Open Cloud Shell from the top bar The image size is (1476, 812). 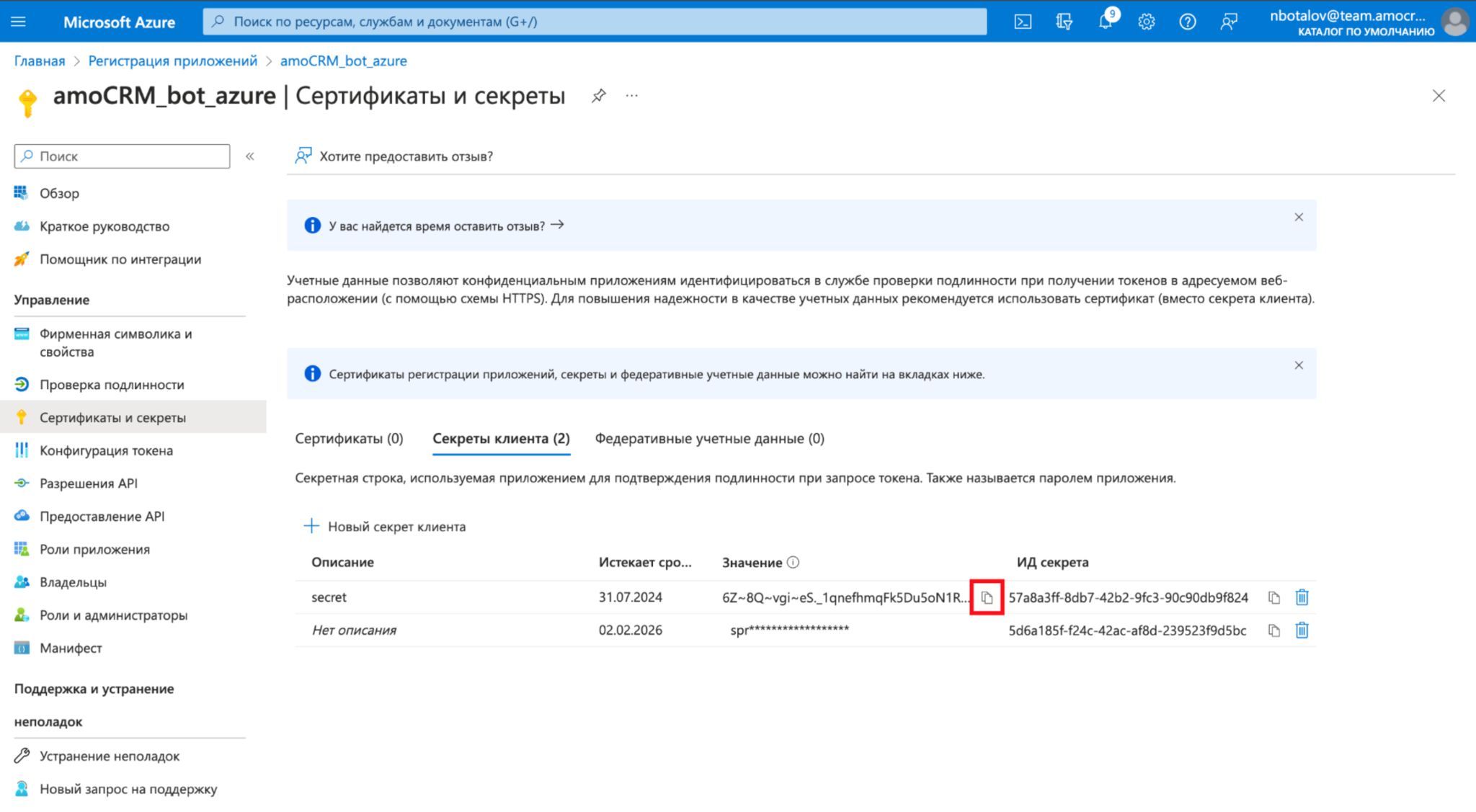1023,22
